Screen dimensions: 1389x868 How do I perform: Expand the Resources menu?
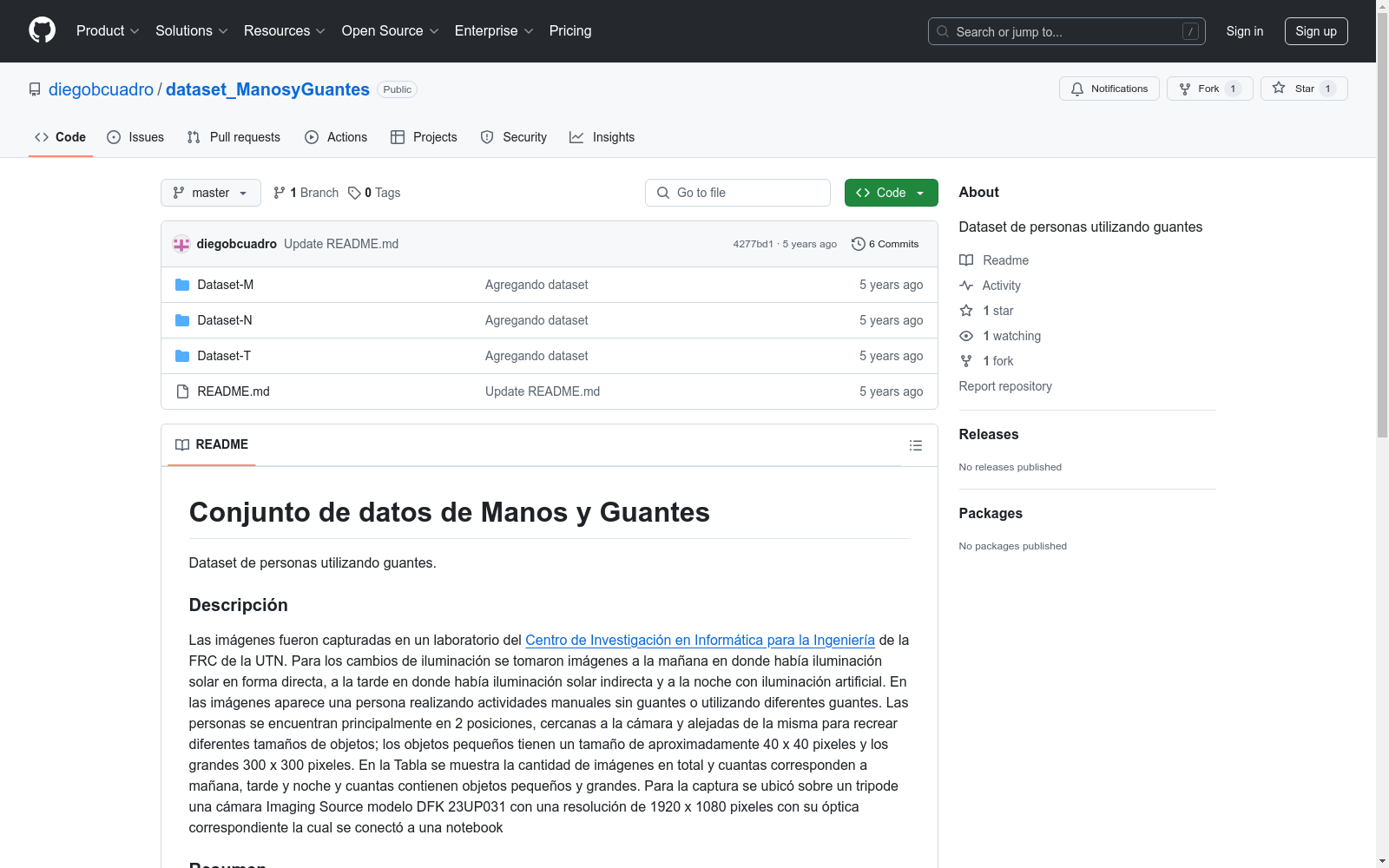point(285,30)
